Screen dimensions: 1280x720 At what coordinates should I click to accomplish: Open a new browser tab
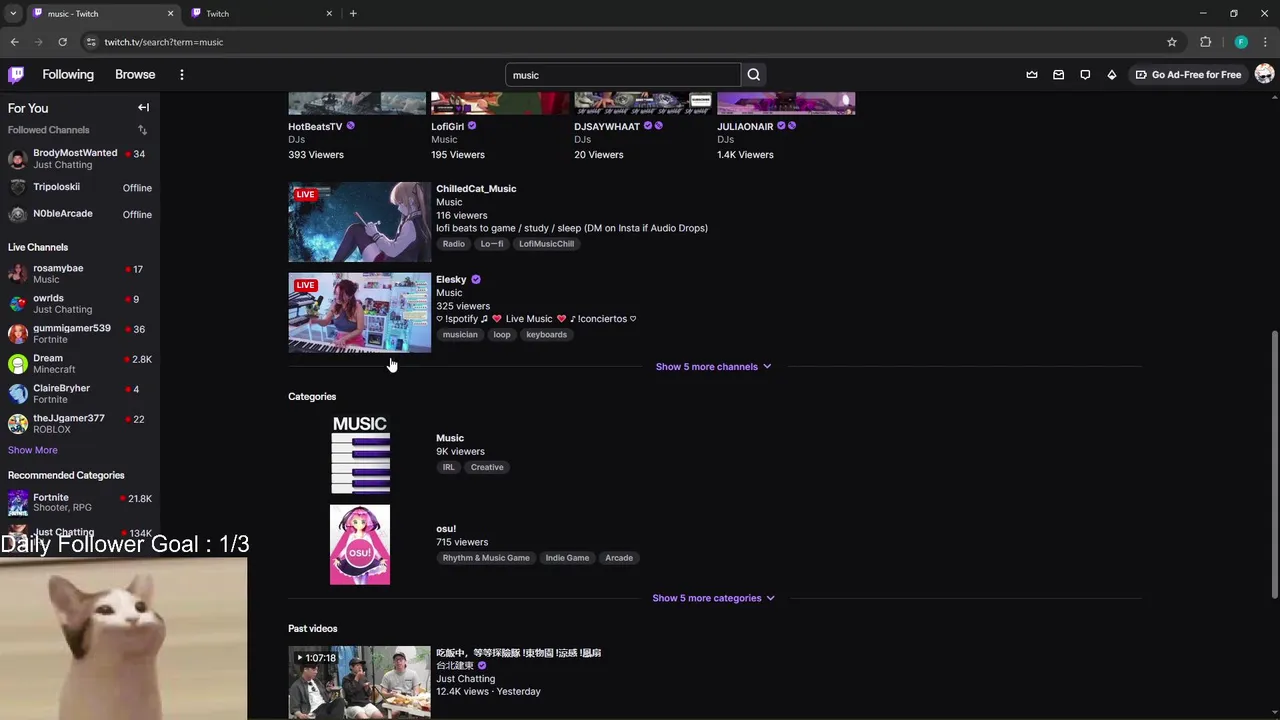[x=353, y=13]
